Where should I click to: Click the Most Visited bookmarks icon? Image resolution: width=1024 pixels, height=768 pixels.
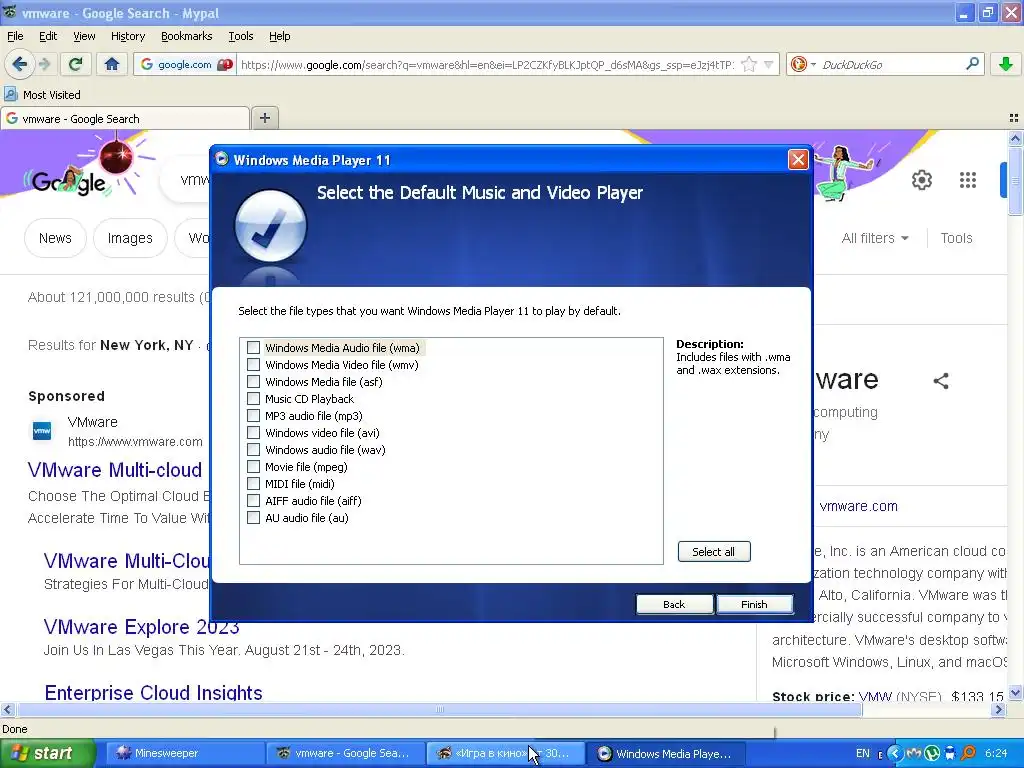pyautogui.click(x=11, y=94)
